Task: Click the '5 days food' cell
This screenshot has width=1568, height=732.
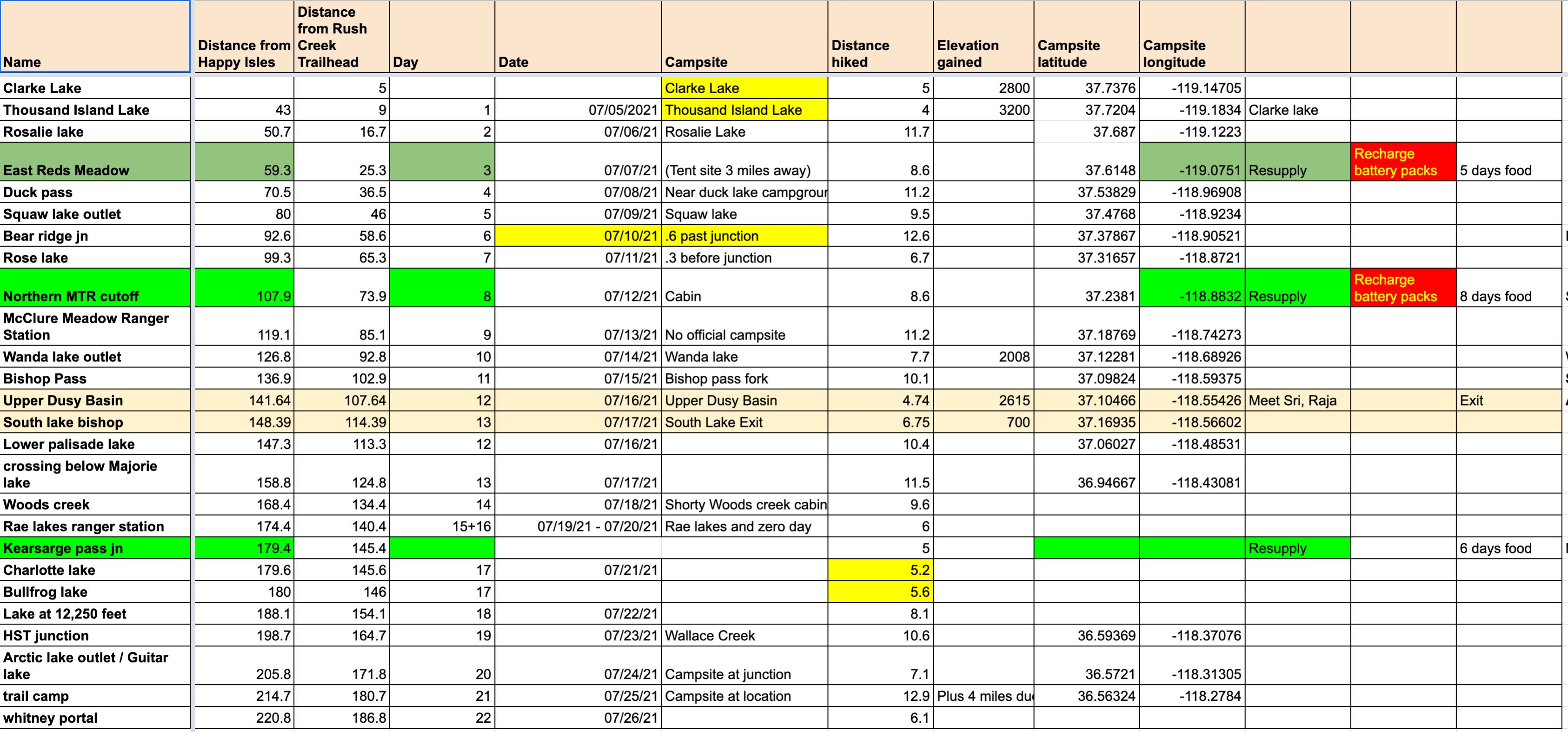Action: (1509, 161)
